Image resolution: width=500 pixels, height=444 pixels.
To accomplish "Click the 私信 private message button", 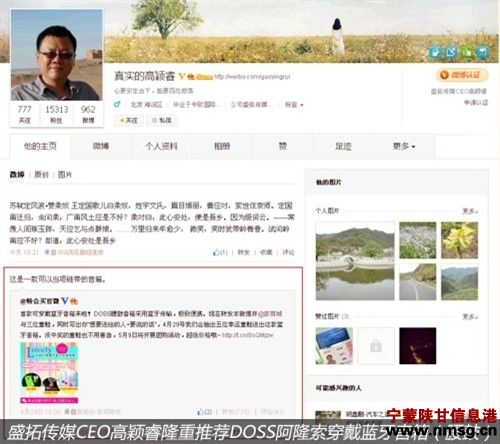I will (162, 120).
